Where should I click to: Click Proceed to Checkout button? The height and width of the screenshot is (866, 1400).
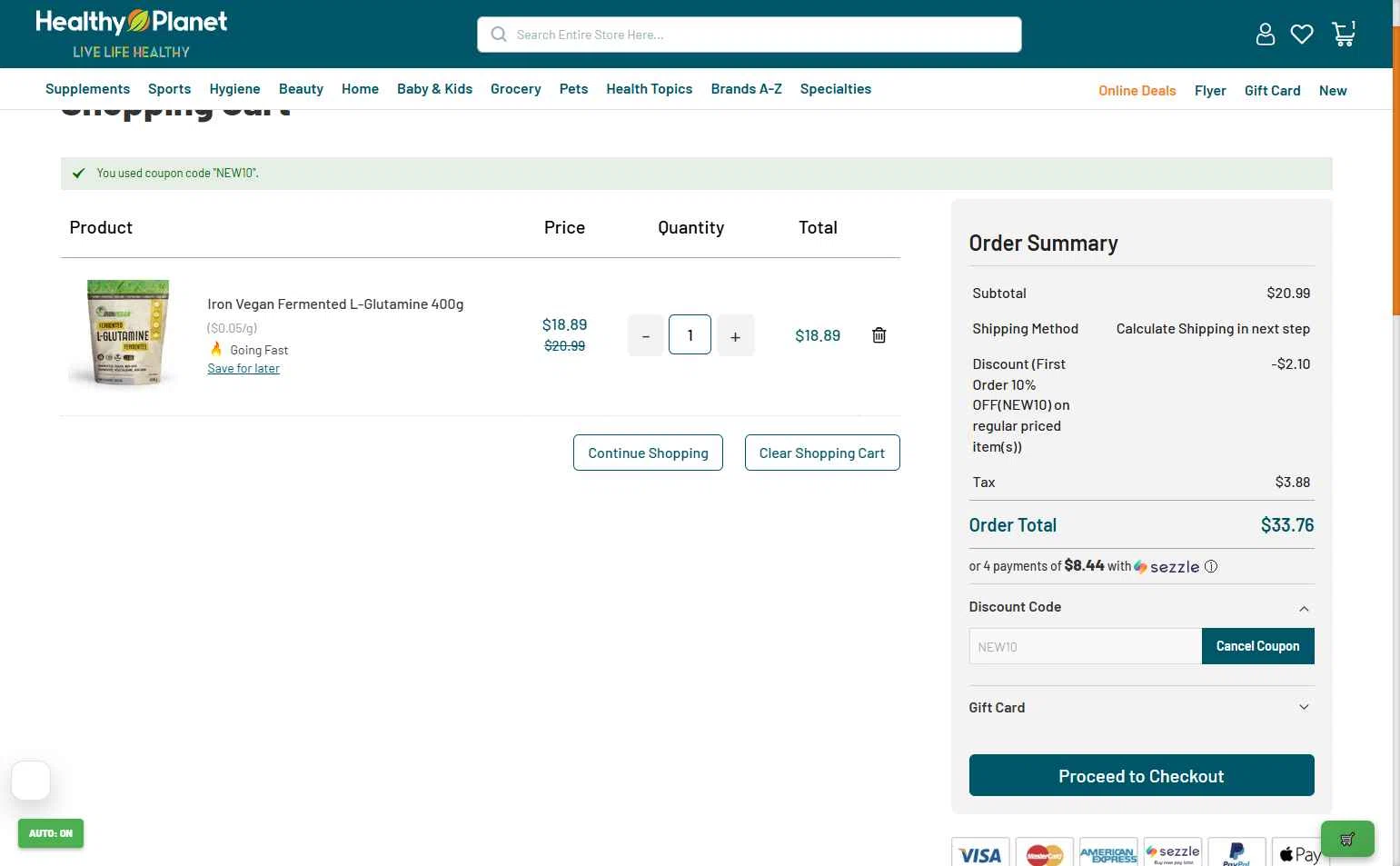pos(1141,775)
